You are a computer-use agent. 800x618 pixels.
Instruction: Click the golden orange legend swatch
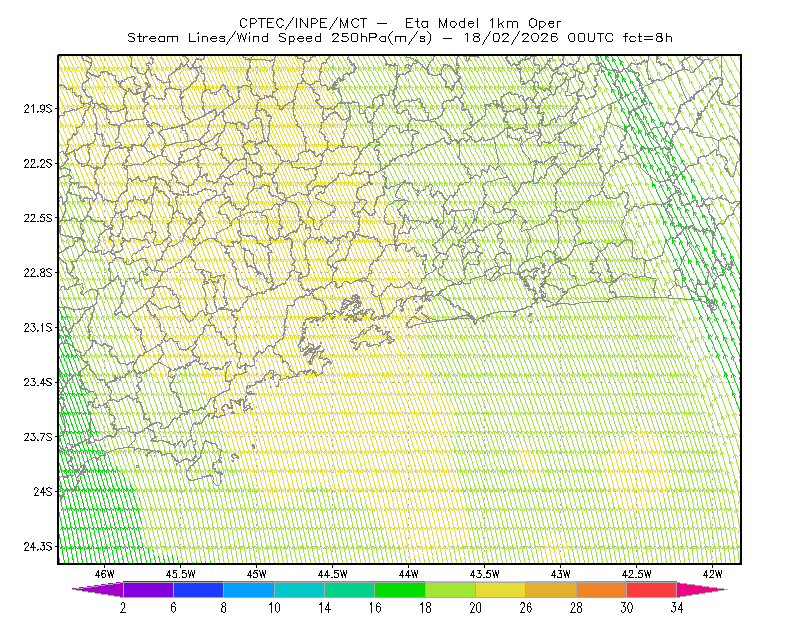[551, 589]
